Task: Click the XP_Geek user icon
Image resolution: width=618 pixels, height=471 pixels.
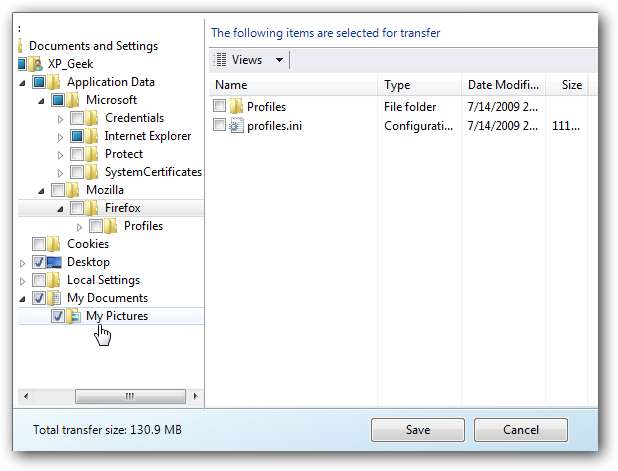Action: [x=35, y=64]
